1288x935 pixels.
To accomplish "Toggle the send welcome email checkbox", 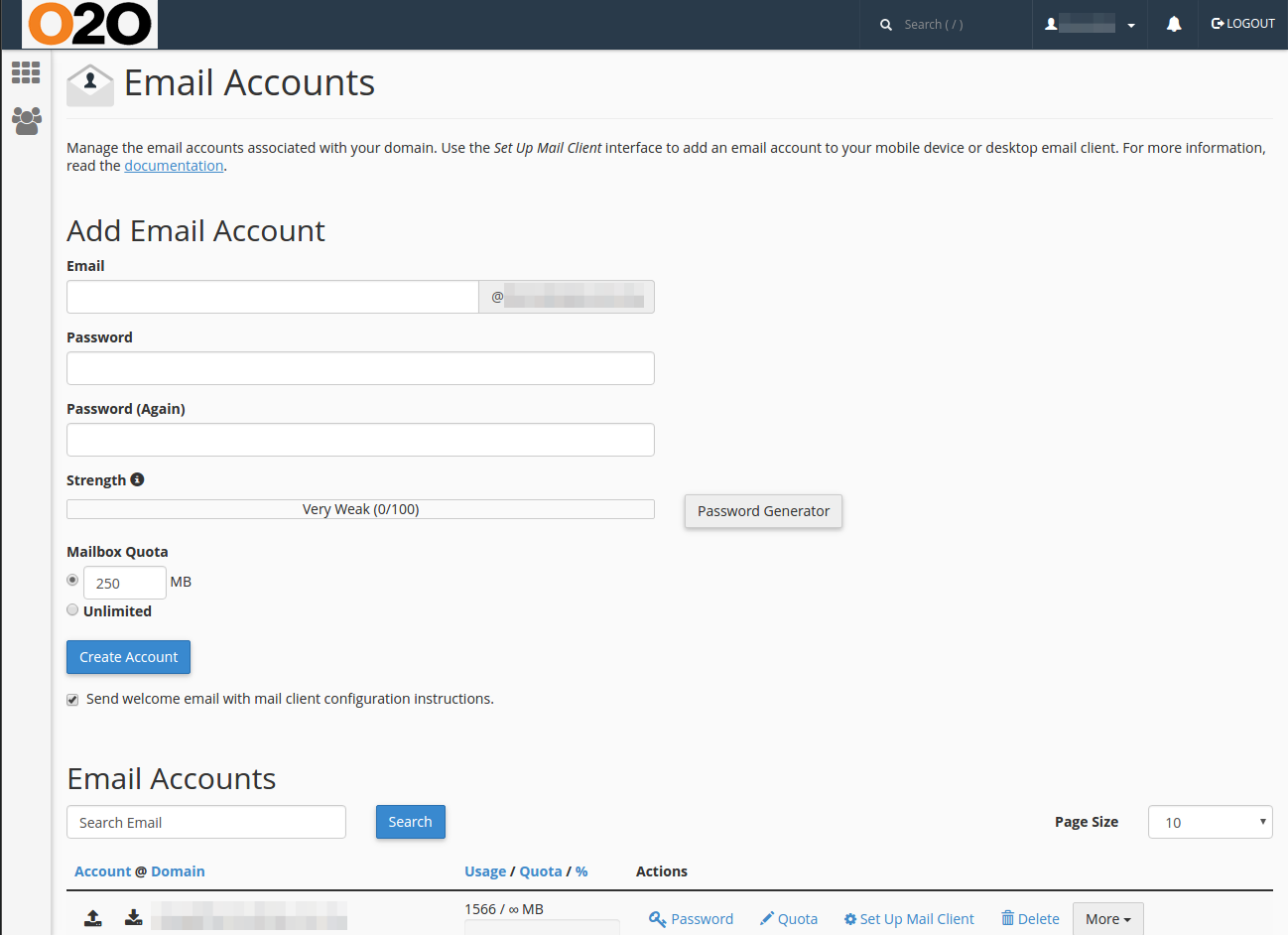I will coord(72,700).
